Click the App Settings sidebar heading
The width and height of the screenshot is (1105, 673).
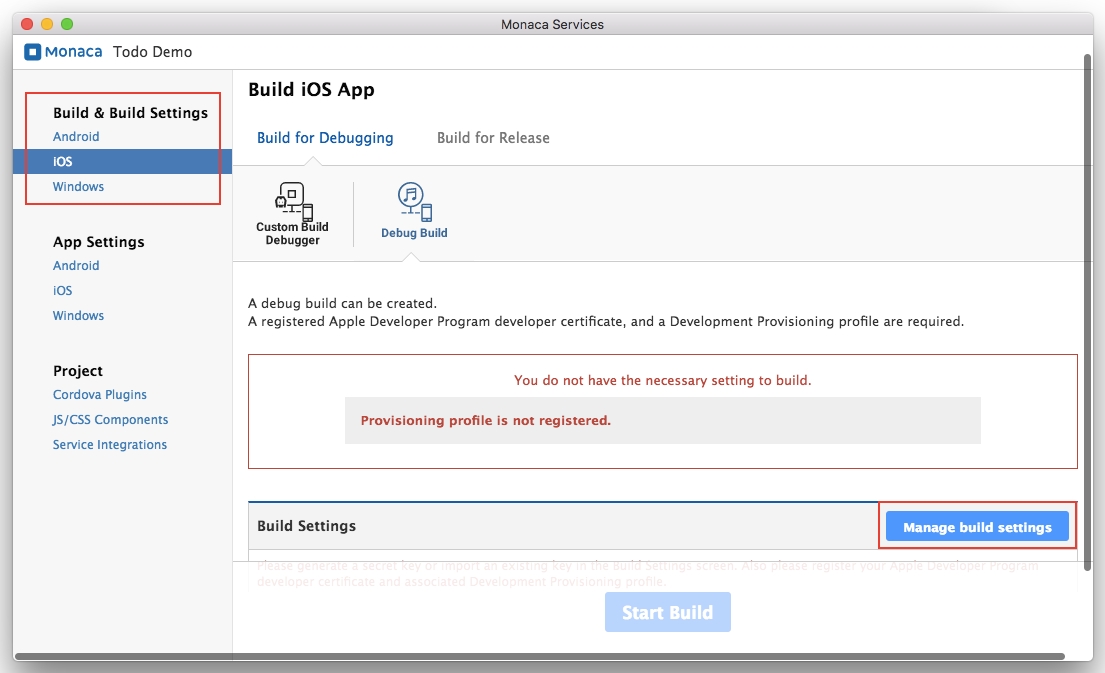(x=99, y=242)
